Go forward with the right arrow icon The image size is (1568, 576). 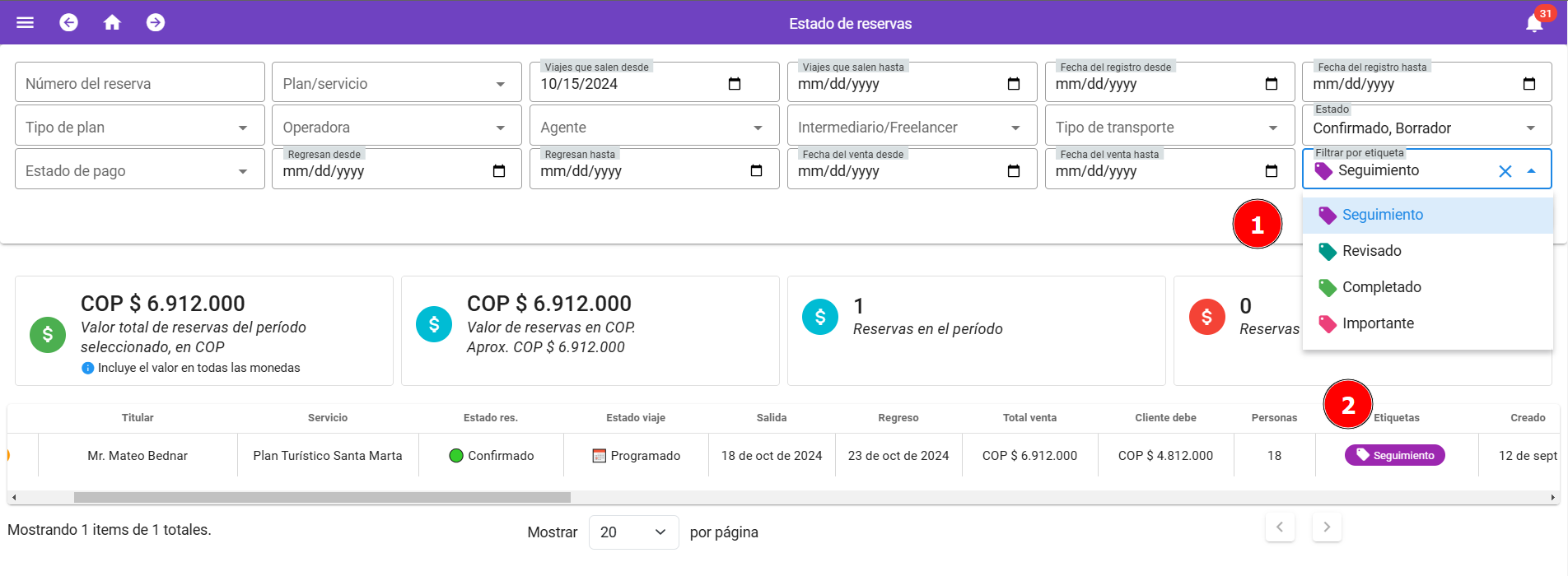coord(156,23)
